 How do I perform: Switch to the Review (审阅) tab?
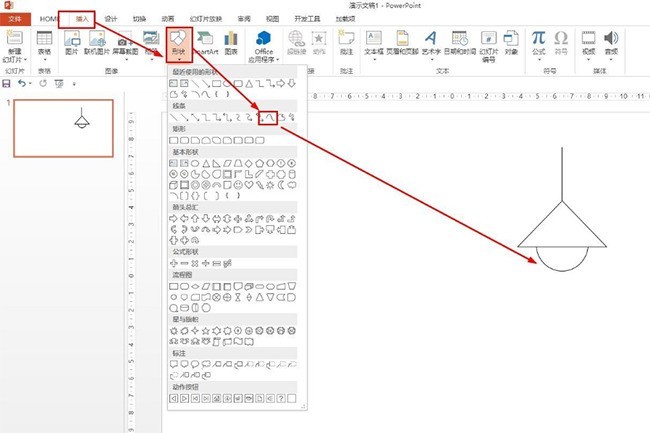pos(244,19)
